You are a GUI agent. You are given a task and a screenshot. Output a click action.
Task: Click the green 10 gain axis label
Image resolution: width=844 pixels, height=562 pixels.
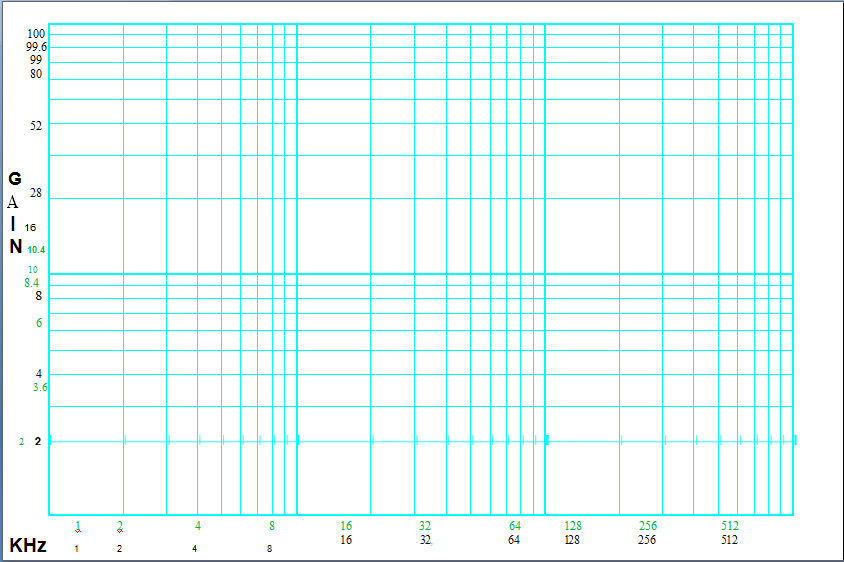click(33, 270)
